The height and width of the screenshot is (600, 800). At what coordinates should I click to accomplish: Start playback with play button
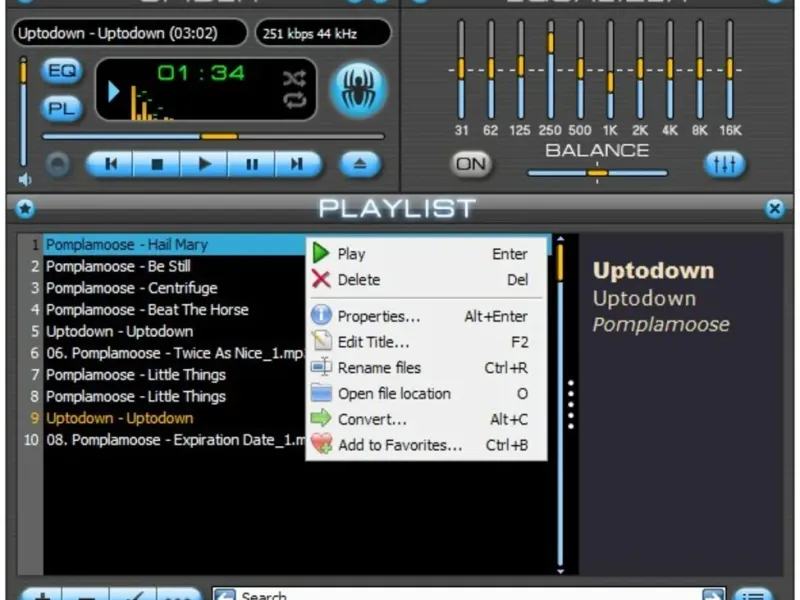pyautogui.click(x=204, y=164)
